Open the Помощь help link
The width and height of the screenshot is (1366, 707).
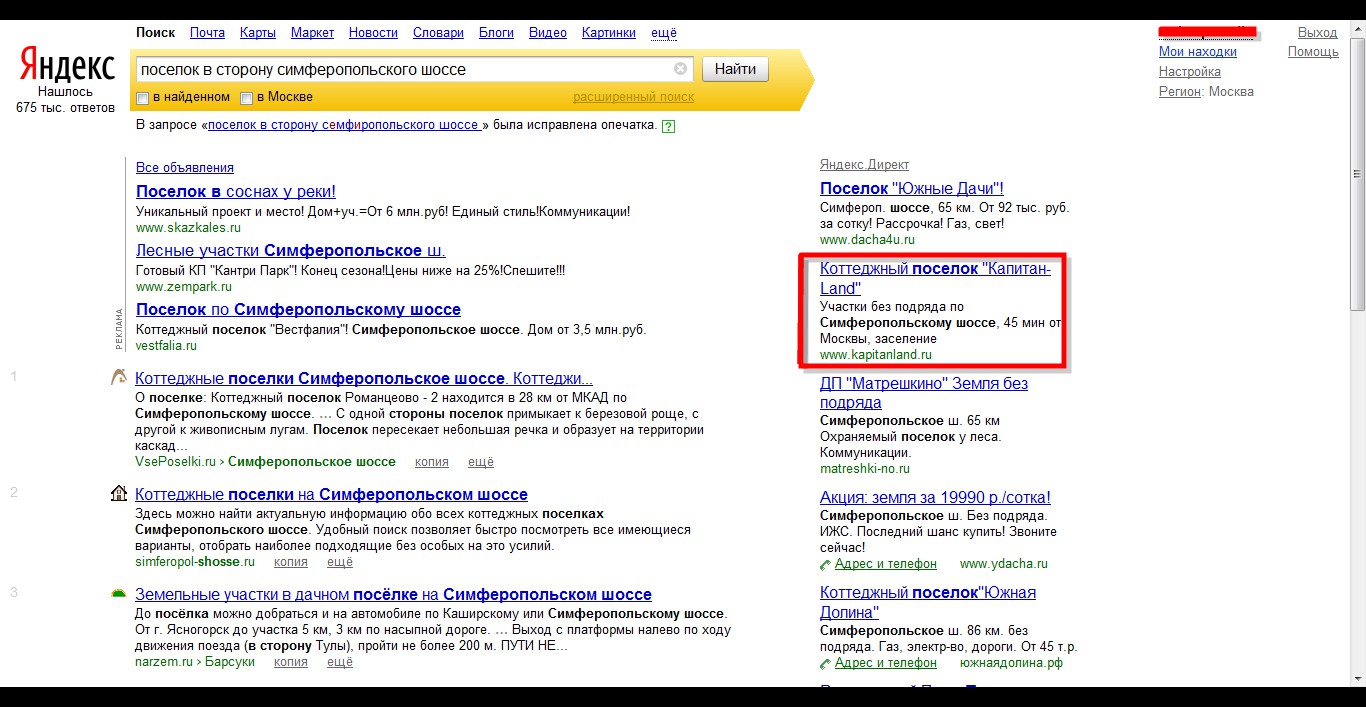click(x=1313, y=52)
